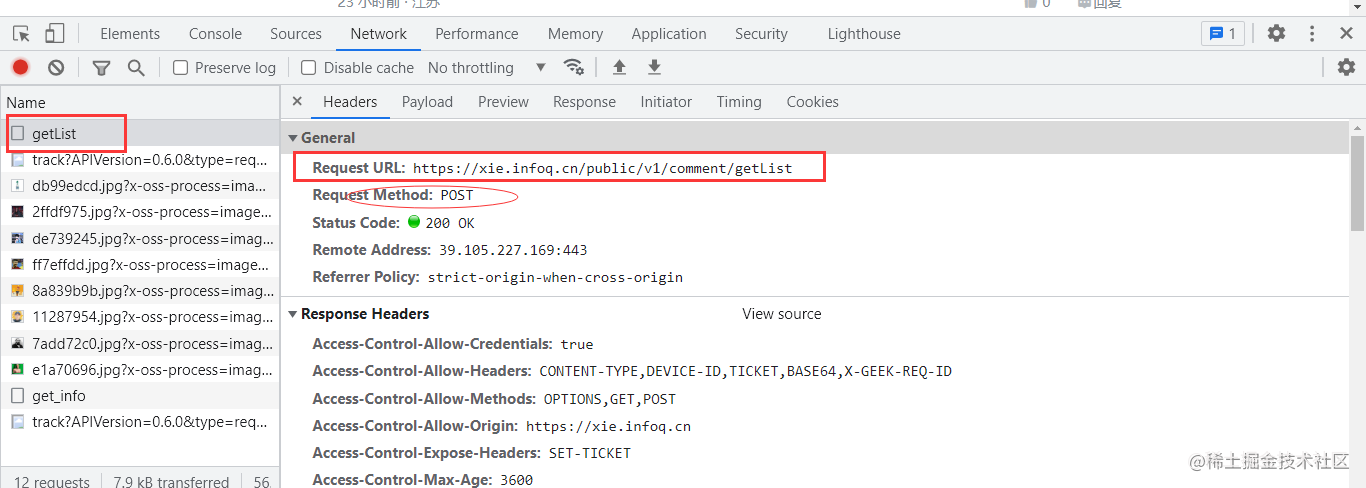Tick the Disable cache checkbox
The height and width of the screenshot is (488, 1366).
[x=309, y=68]
